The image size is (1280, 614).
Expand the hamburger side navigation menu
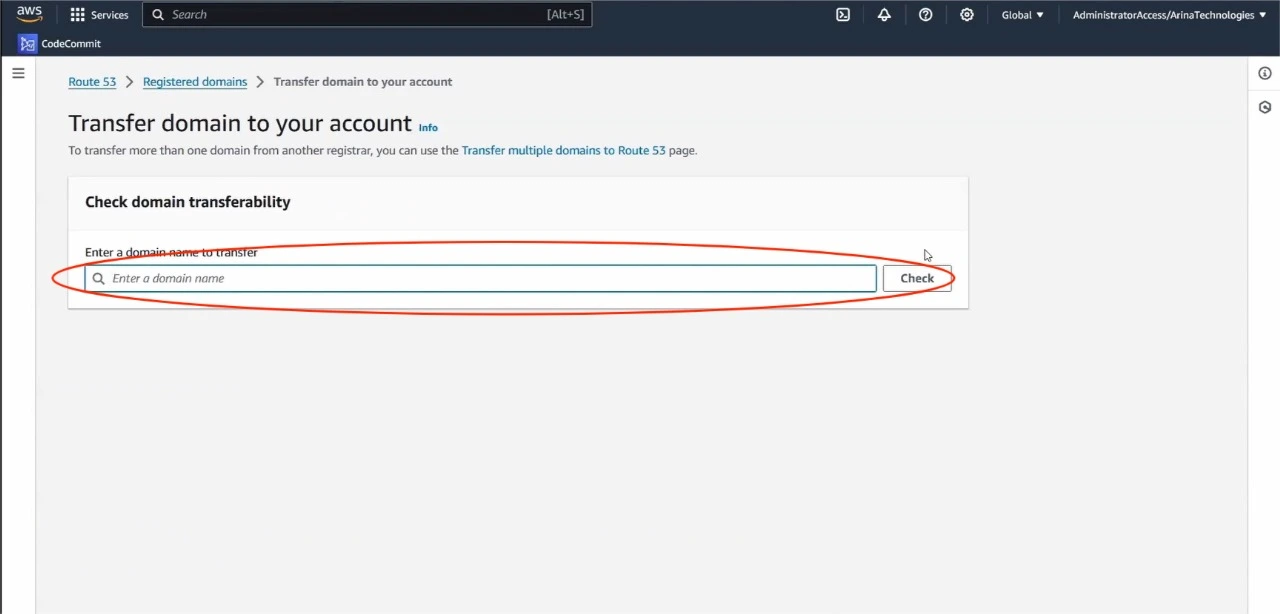tap(18, 73)
